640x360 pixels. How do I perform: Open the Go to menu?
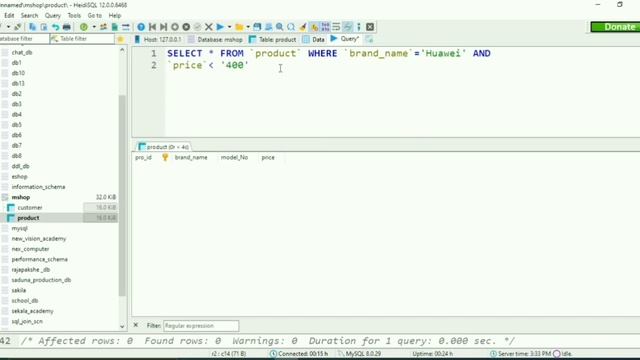coord(94,16)
